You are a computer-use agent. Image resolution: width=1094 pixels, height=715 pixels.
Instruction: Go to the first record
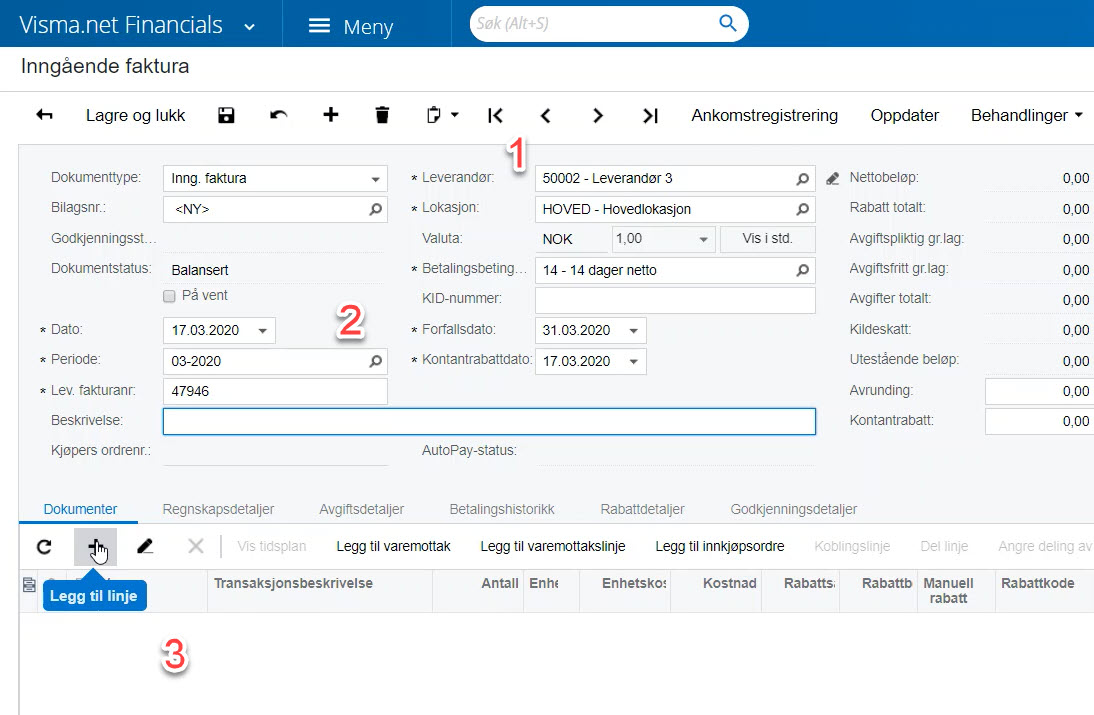pyautogui.click(x=495, y=116)
